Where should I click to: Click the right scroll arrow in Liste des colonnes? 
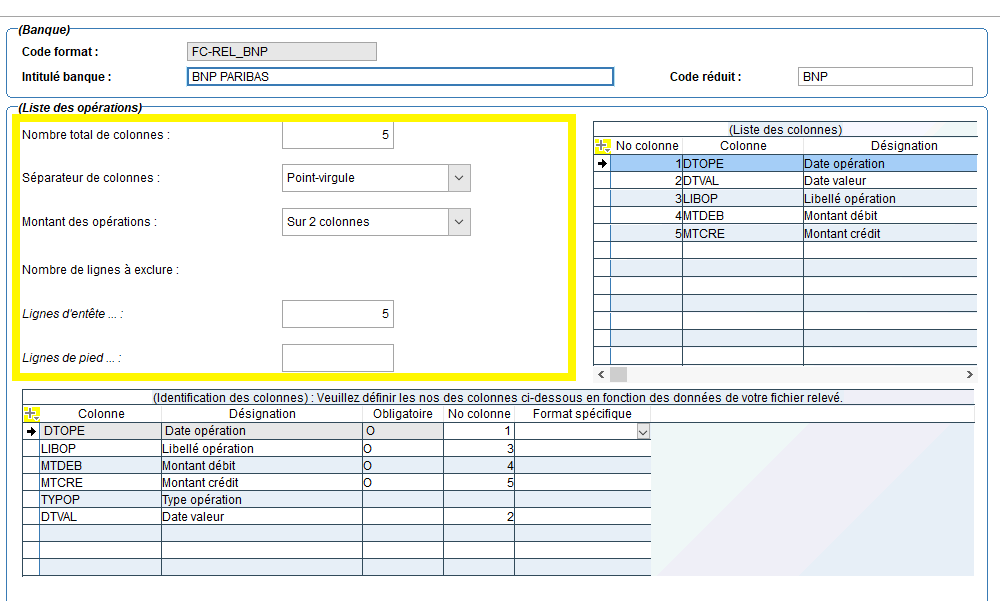969,375
